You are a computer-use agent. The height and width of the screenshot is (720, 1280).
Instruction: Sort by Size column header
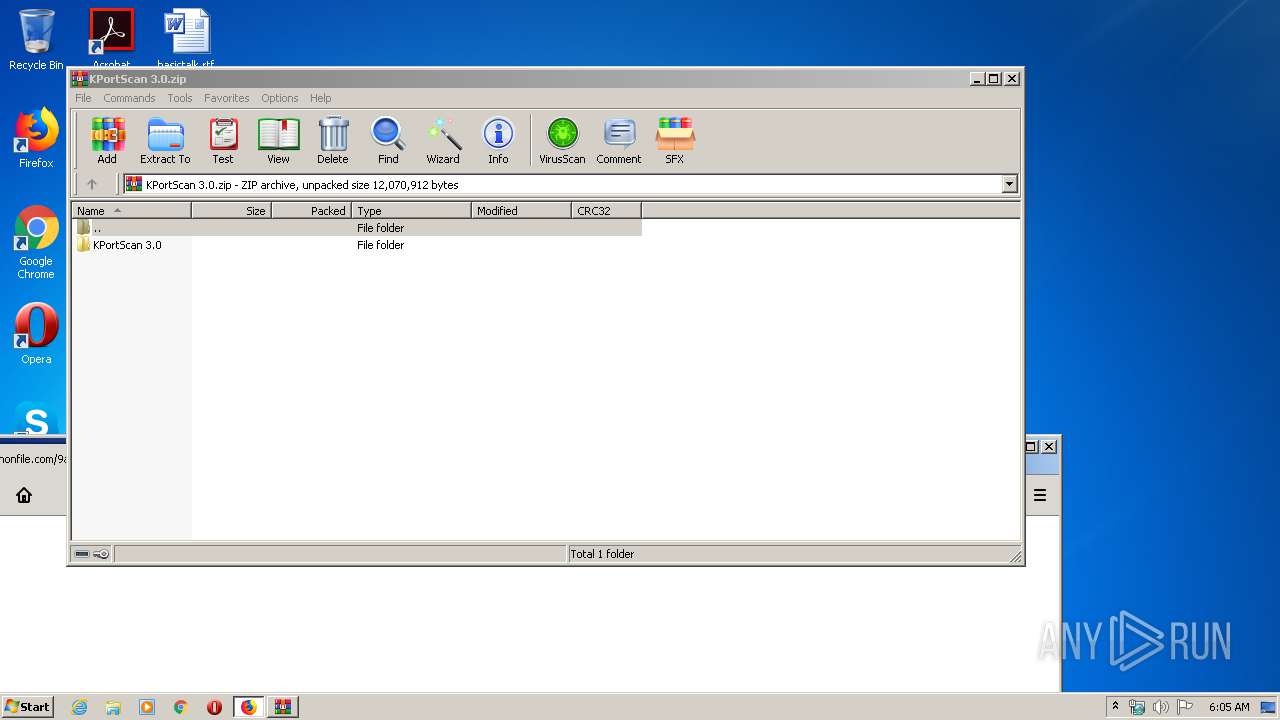pyautogui.click(x=231, y=211)
